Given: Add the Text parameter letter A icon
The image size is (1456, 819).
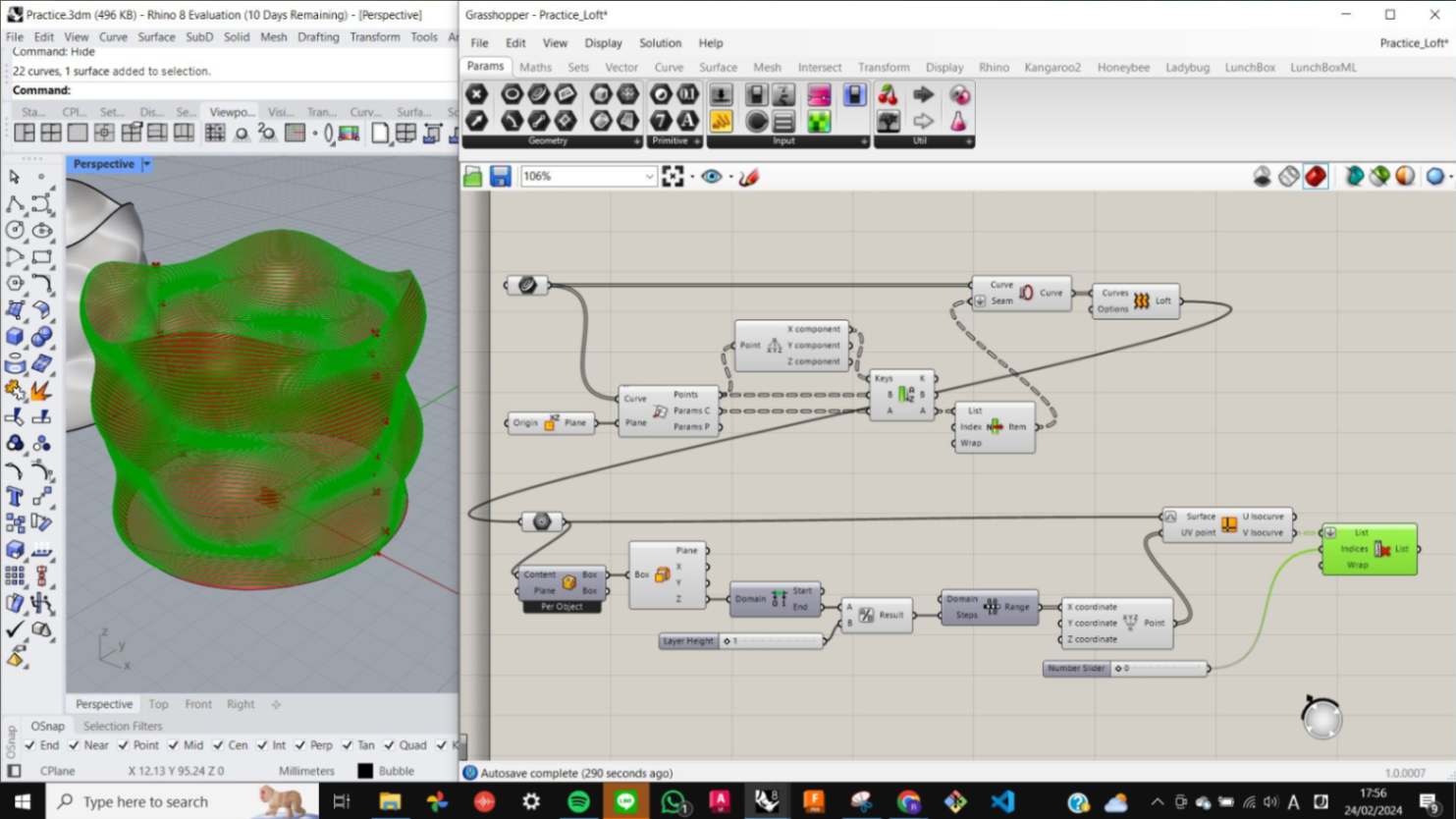Looking at the screenshot, I should (688, 120).
